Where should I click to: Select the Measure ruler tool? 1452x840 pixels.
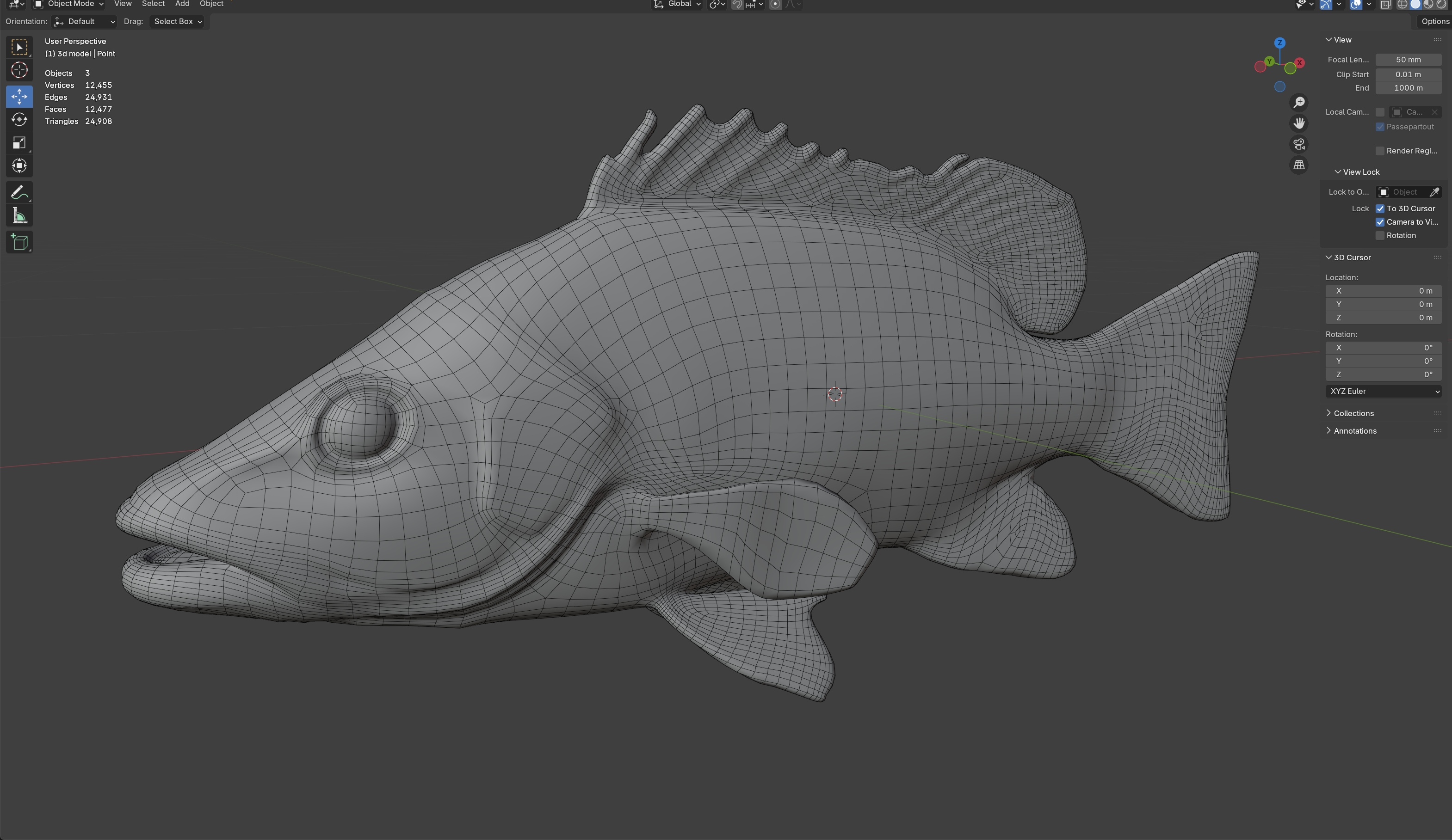(x=19, y=216)
